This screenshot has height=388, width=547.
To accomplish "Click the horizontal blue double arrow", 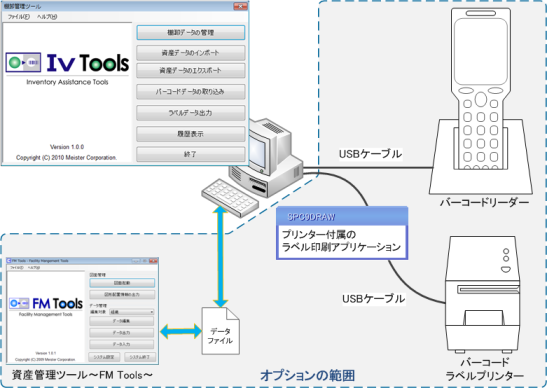I will [181, 331].
